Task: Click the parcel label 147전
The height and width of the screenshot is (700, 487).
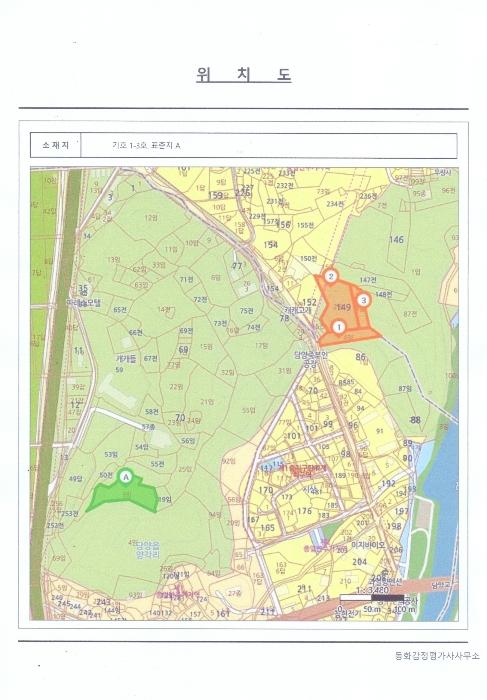Action: pyautogui.click(x=368, y=279)
